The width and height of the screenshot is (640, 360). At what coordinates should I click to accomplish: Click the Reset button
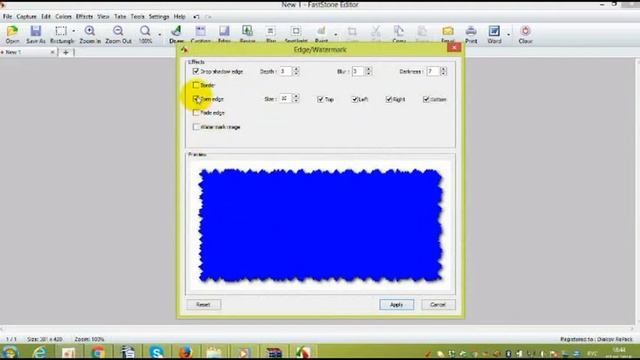(203, 304)
